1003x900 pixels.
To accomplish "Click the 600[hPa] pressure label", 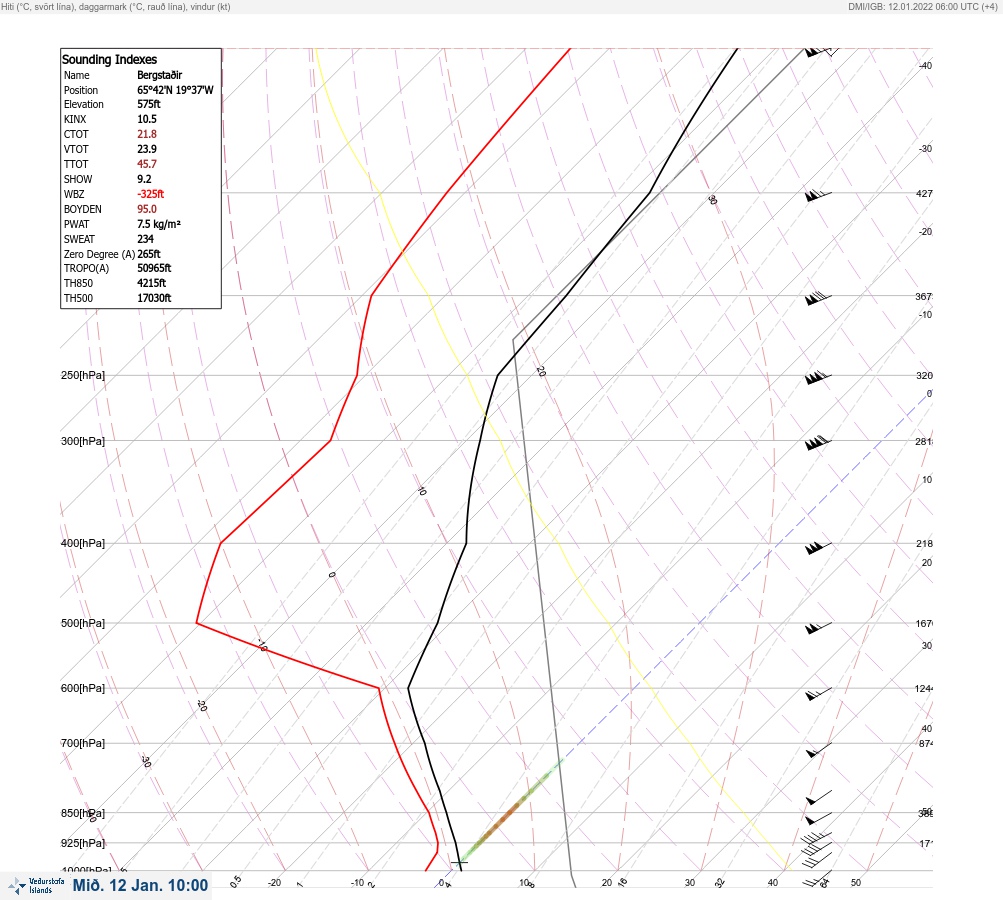I will pos(83,688).
